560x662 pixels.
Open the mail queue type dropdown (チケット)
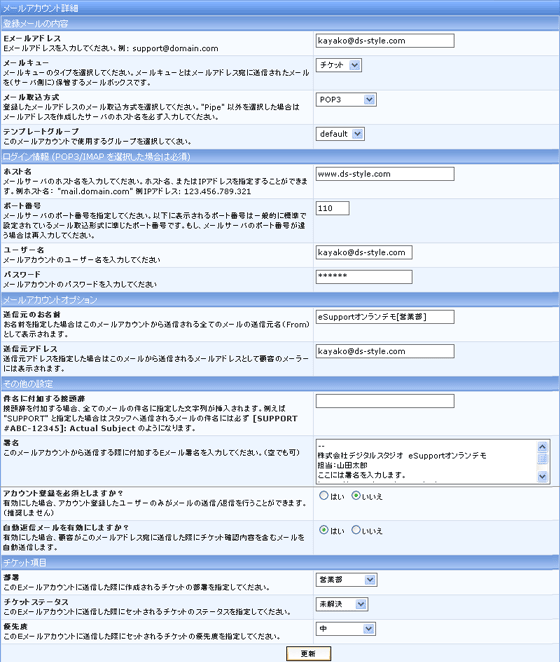coord(339,65)
